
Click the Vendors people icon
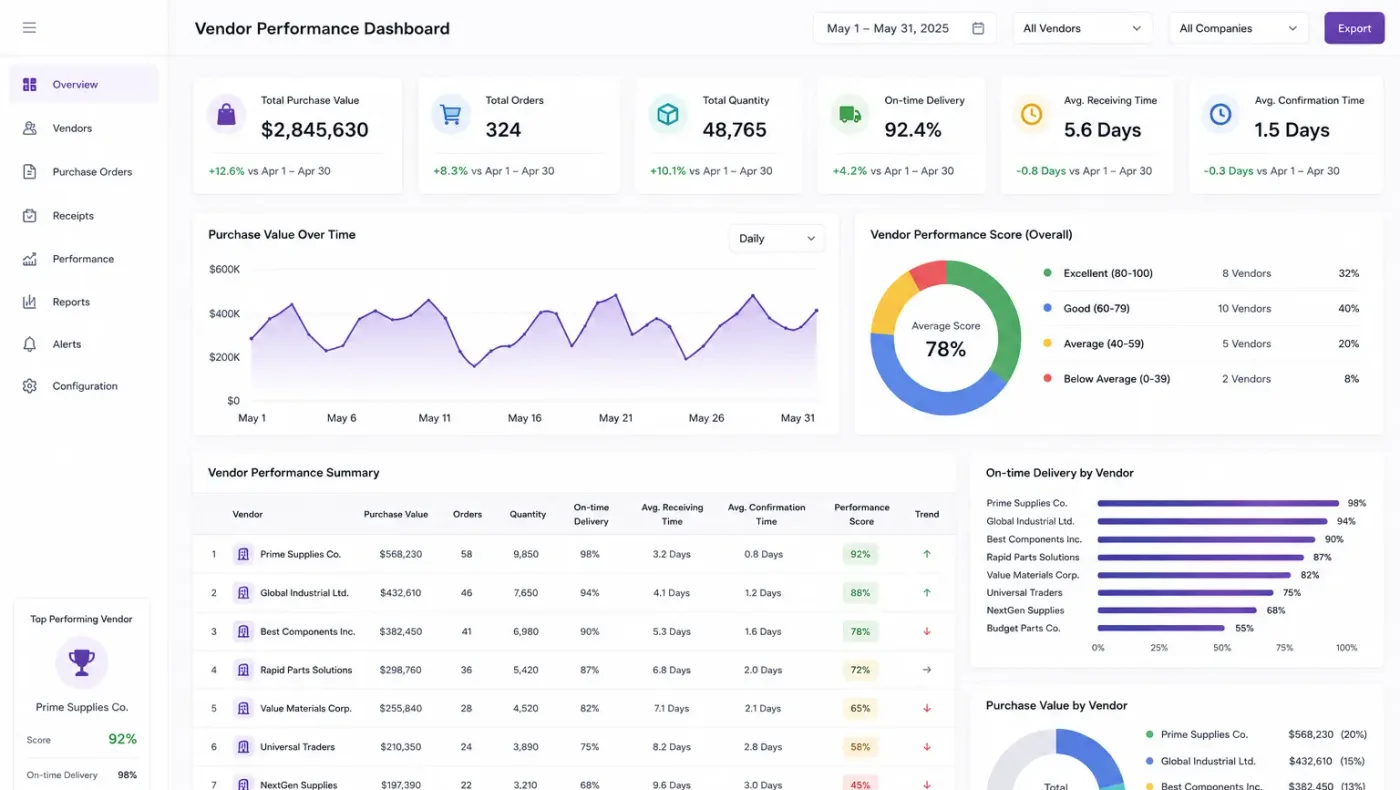tap(30, 128)
